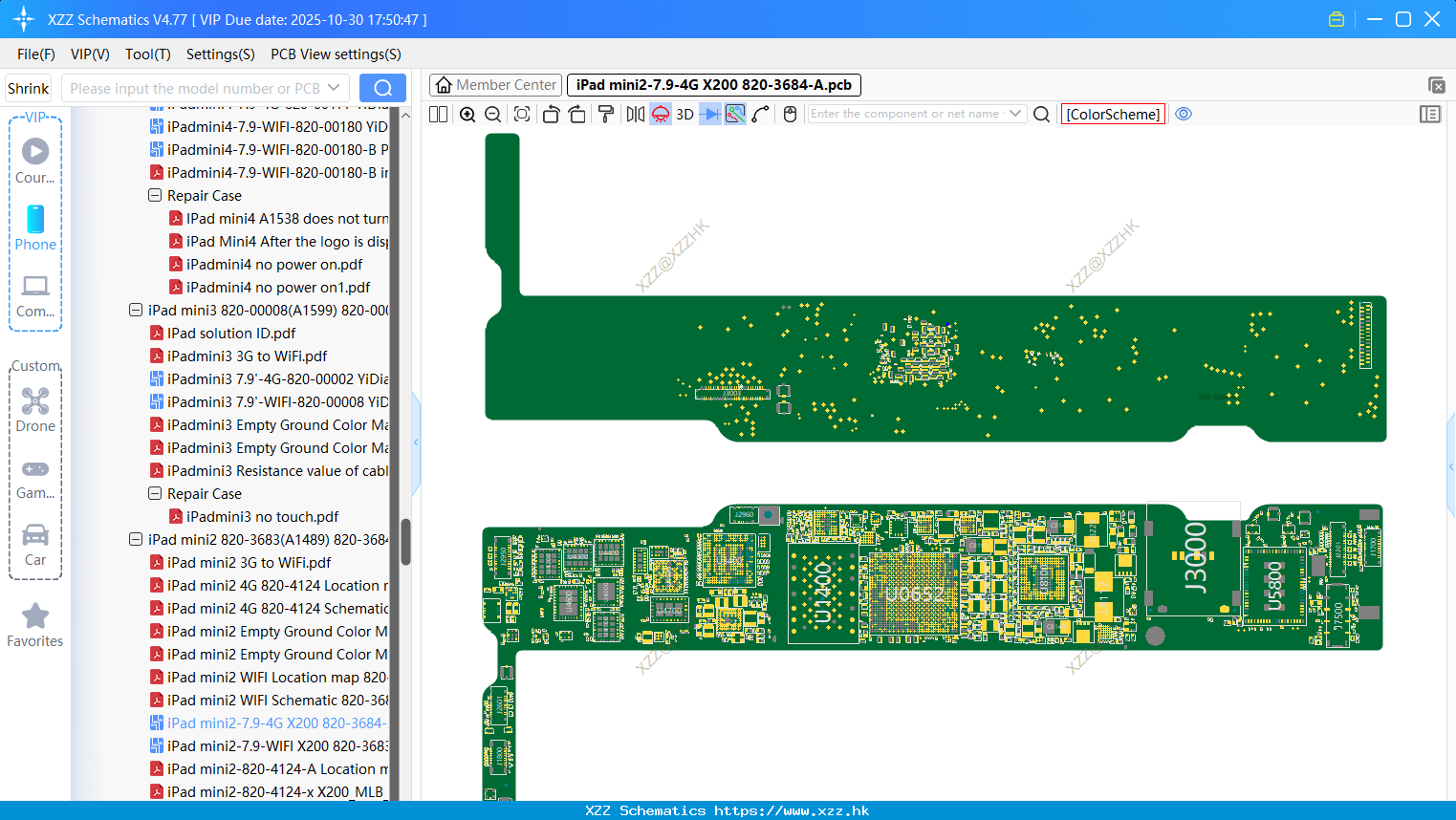Select the Phone category

pos(35,228)
